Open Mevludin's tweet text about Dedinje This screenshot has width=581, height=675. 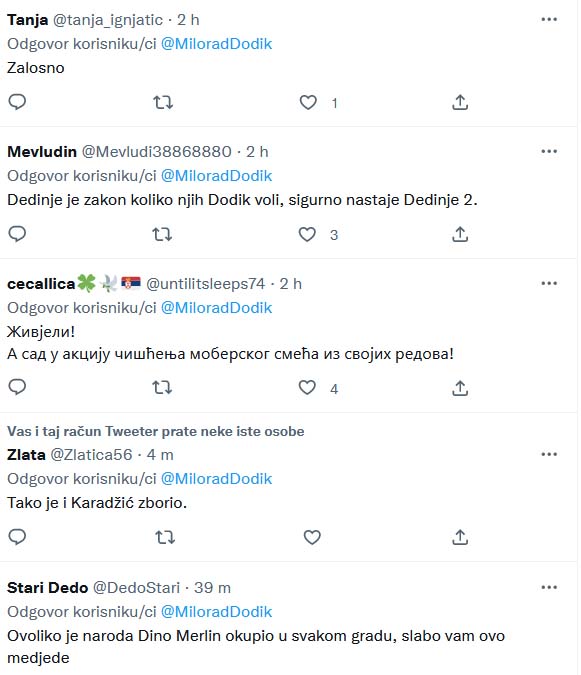[x=242, y=200]
